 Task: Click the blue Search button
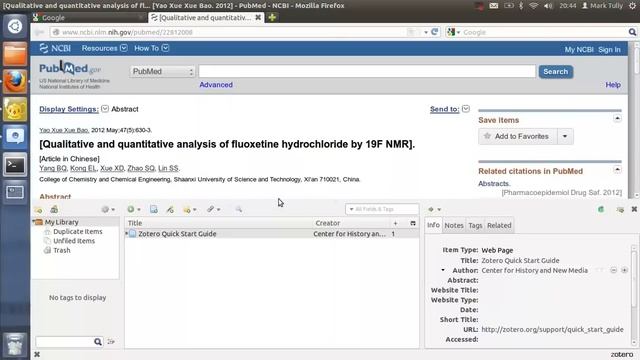coord(556,71)
